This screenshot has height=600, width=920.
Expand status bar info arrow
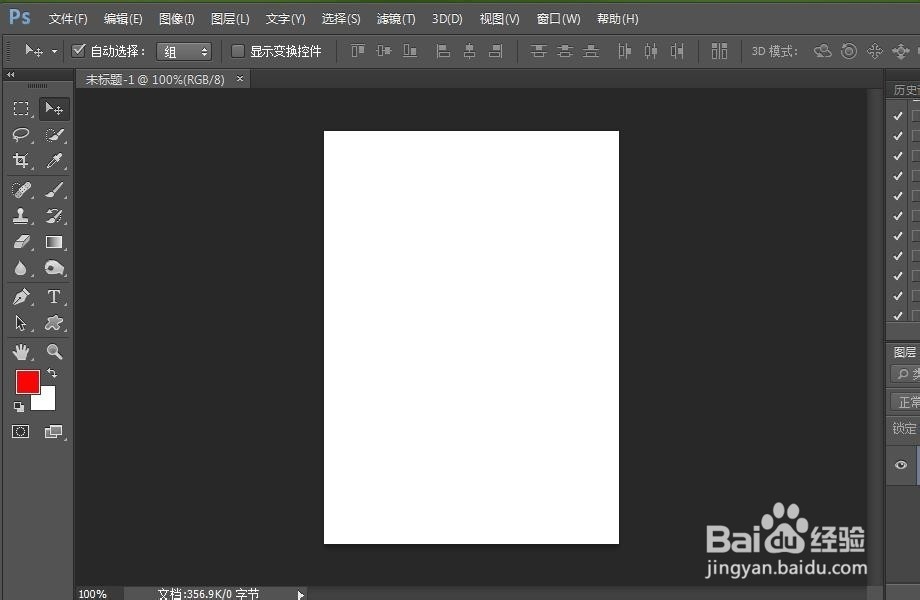click(300, 594)
